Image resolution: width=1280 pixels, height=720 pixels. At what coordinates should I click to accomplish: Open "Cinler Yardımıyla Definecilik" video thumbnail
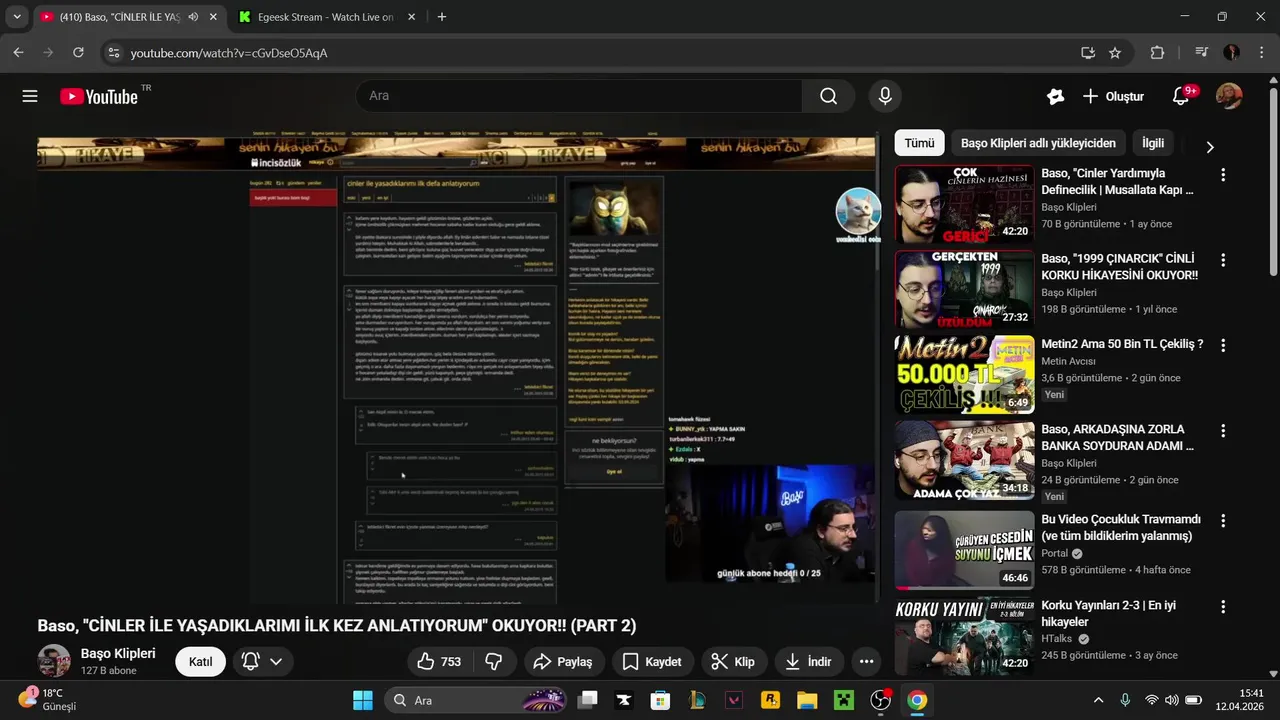[x=964, y=205]
